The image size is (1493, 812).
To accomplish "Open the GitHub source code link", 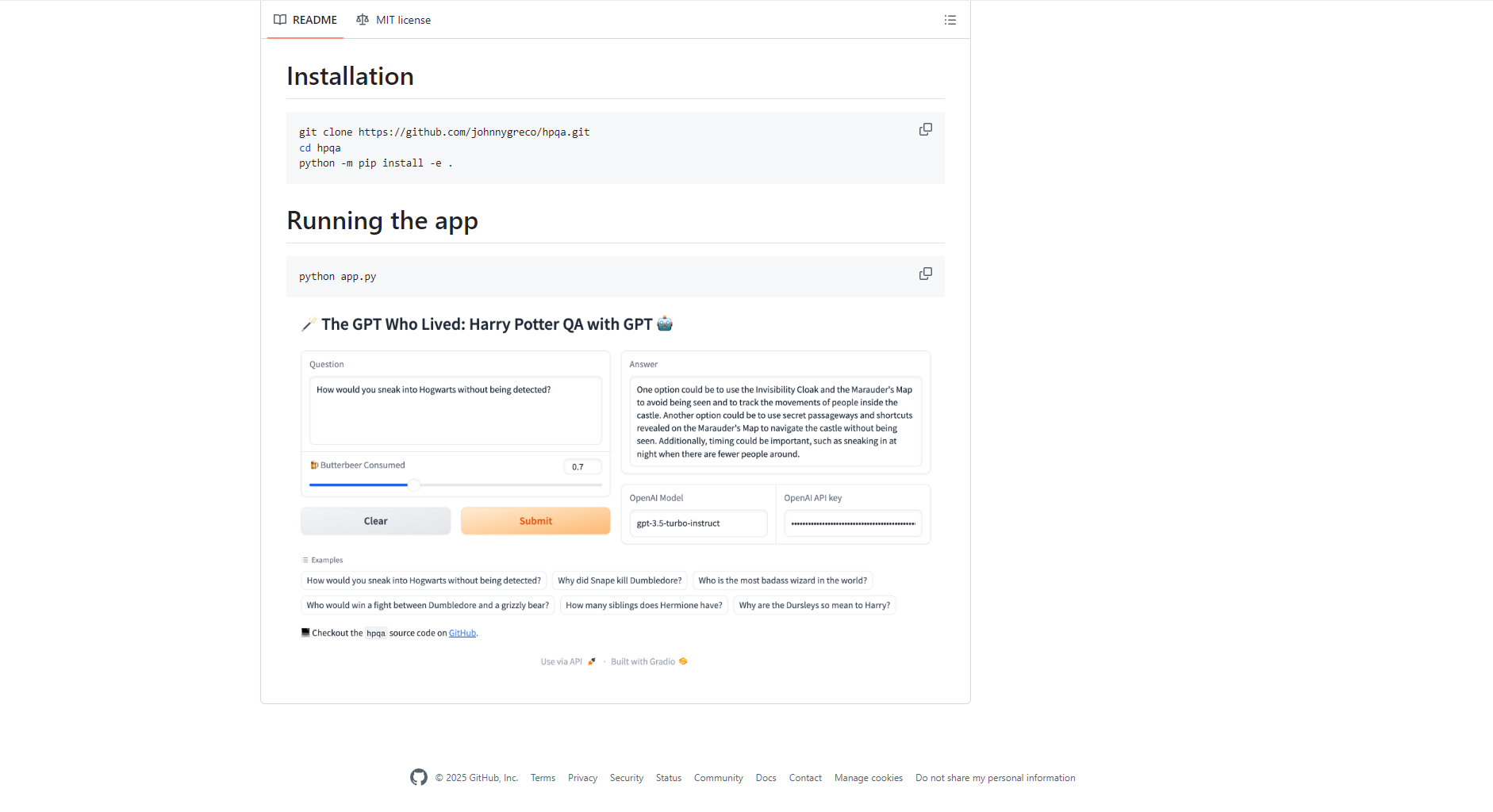I will 462,633.
